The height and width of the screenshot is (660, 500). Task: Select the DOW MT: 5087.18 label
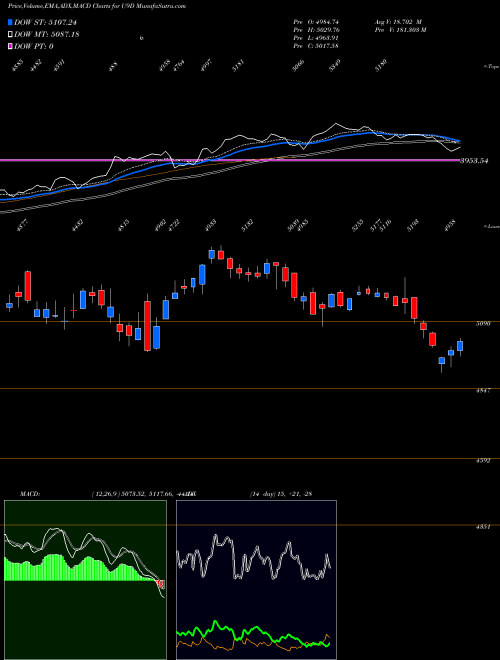tap(47, 34)
